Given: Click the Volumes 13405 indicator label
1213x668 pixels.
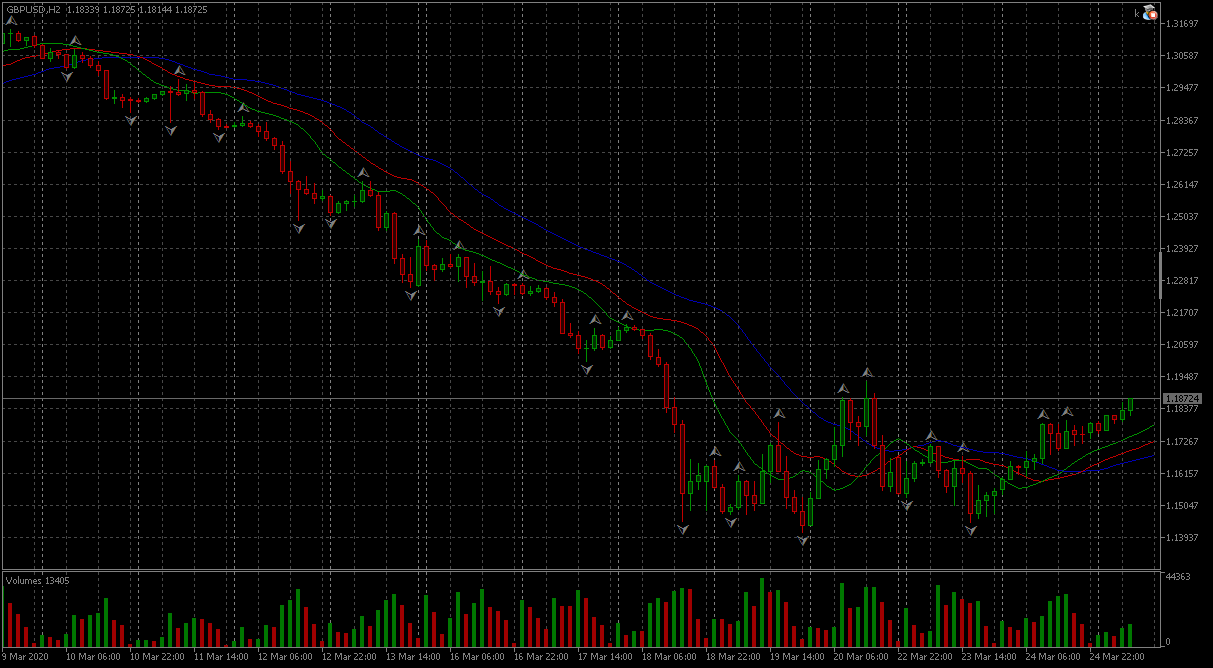Looking at the screenshot, I should (x=37, y=580).
